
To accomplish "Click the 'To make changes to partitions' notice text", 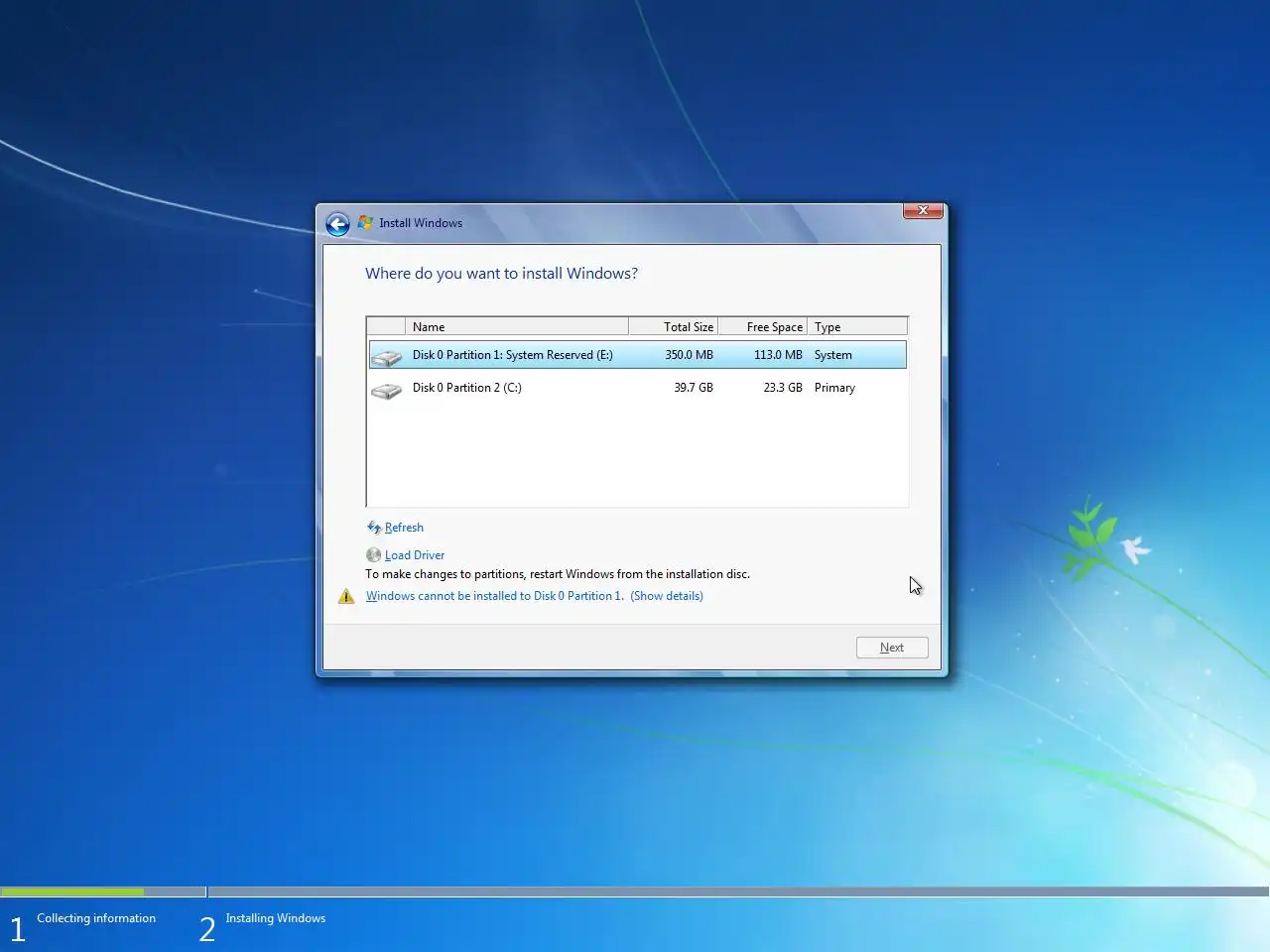I will coord(558,574).
